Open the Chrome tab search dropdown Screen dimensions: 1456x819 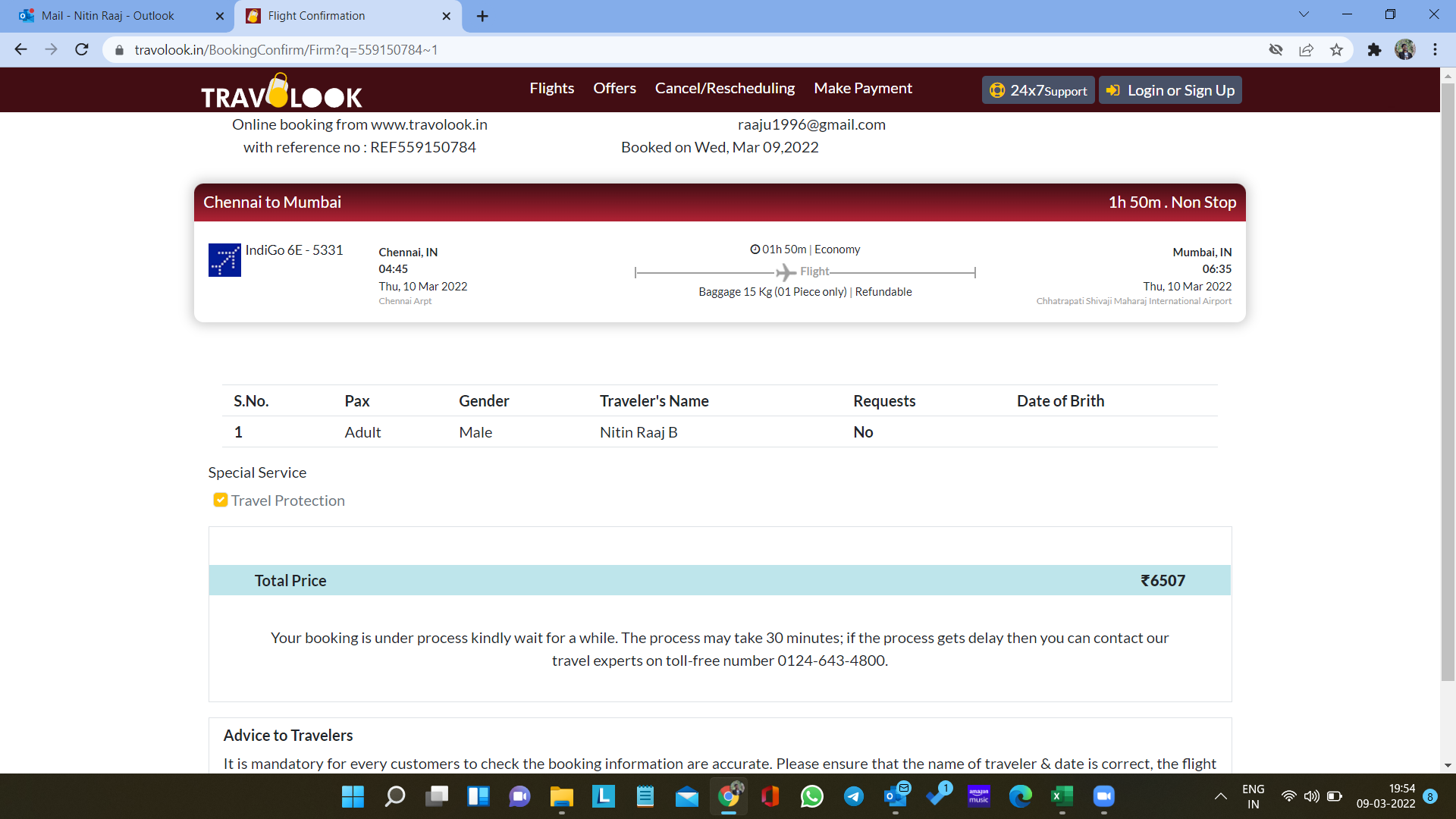pos(1304,14)
